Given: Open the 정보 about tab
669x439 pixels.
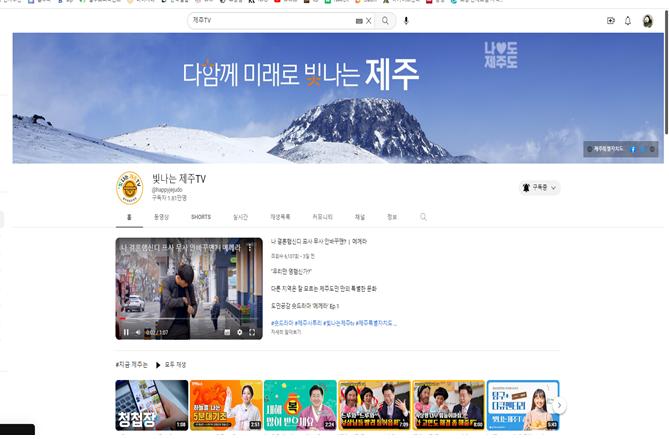Looking at the screenshot, I should [x=392, y=217].
